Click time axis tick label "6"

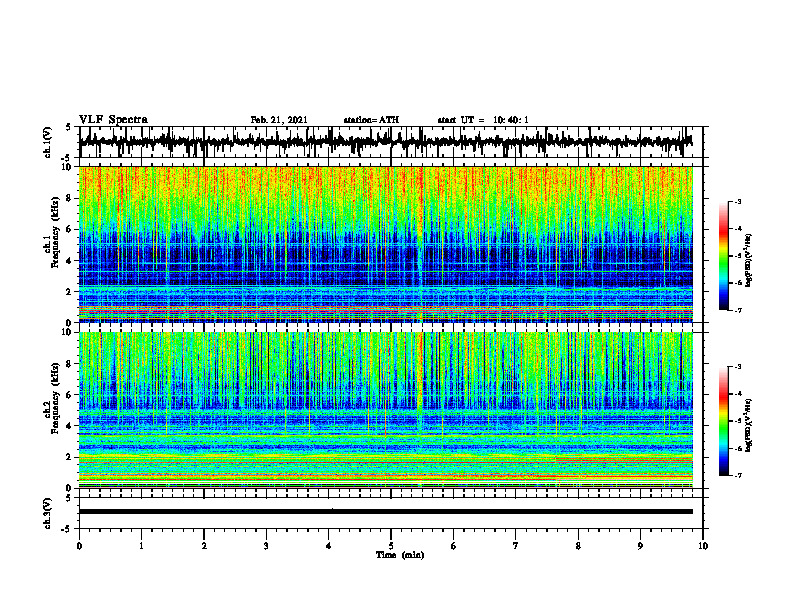(454, 546)
